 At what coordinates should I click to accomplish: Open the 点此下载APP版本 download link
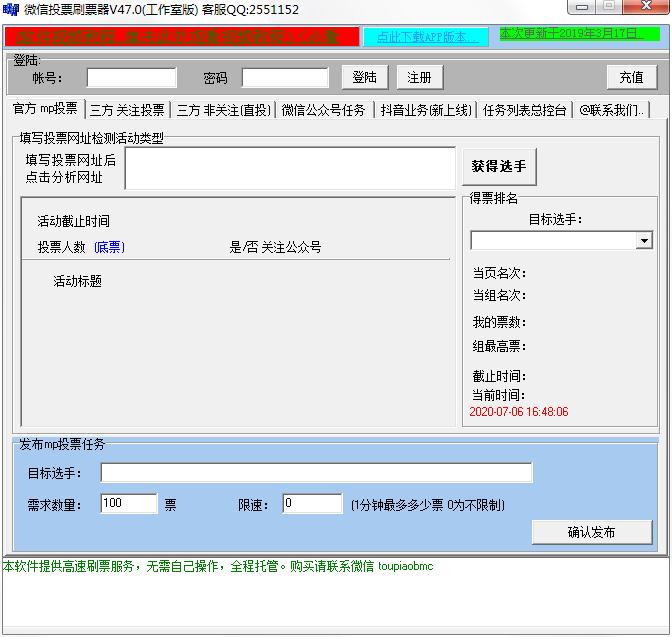point(426,37)
